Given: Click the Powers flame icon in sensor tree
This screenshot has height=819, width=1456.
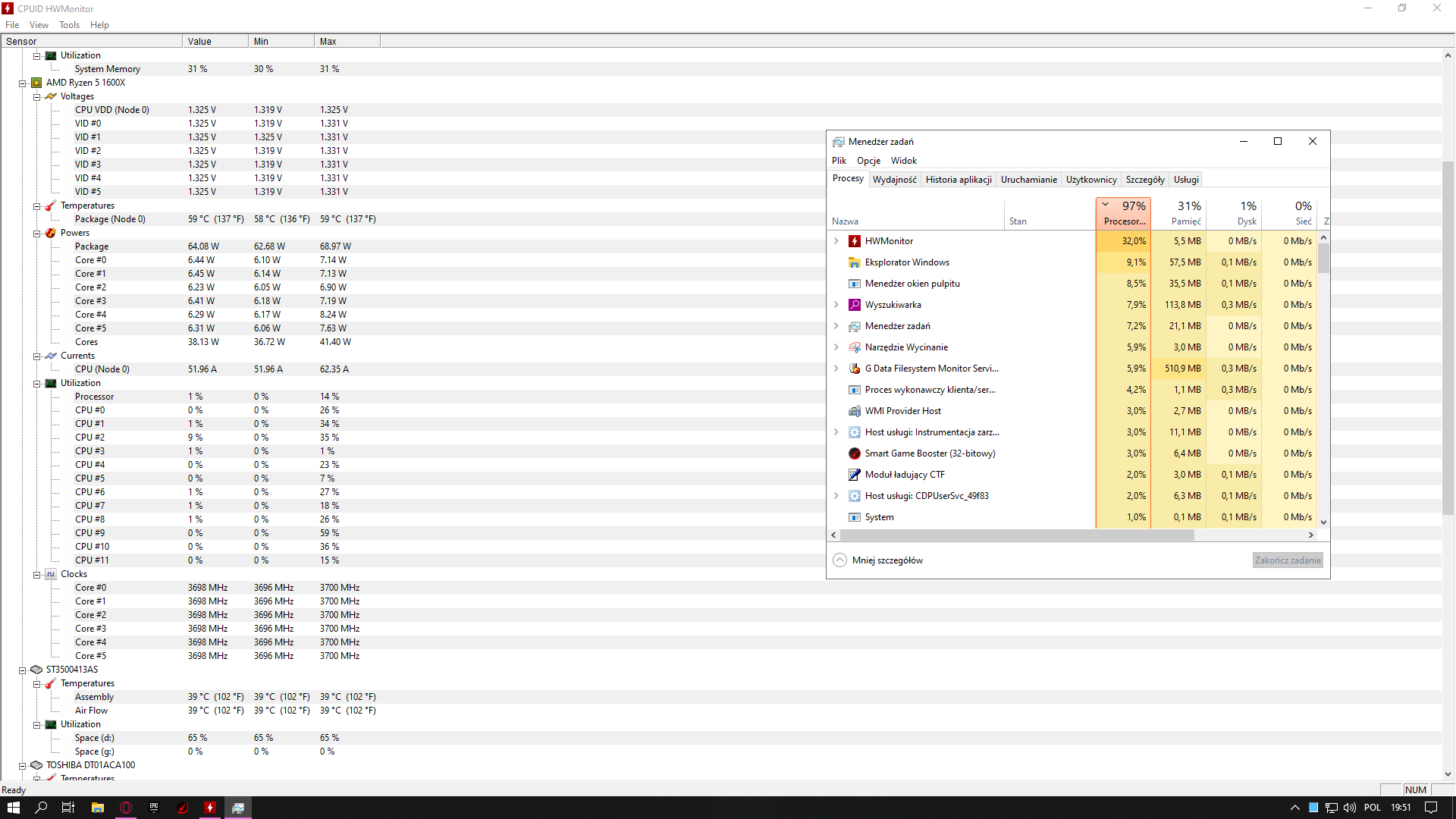Looking at the screenshot, I should (51, 233).
